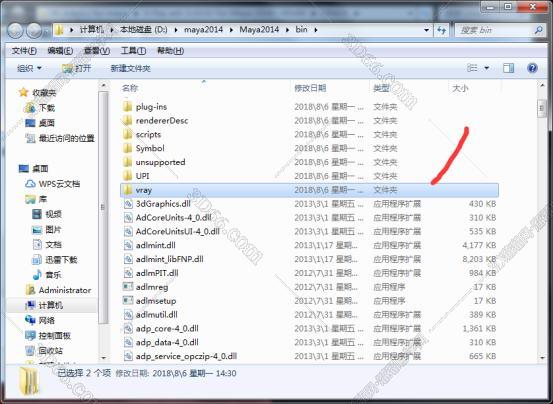Click the 打开 toolbar button
This screenshot has width=553, height=404.
77,68
